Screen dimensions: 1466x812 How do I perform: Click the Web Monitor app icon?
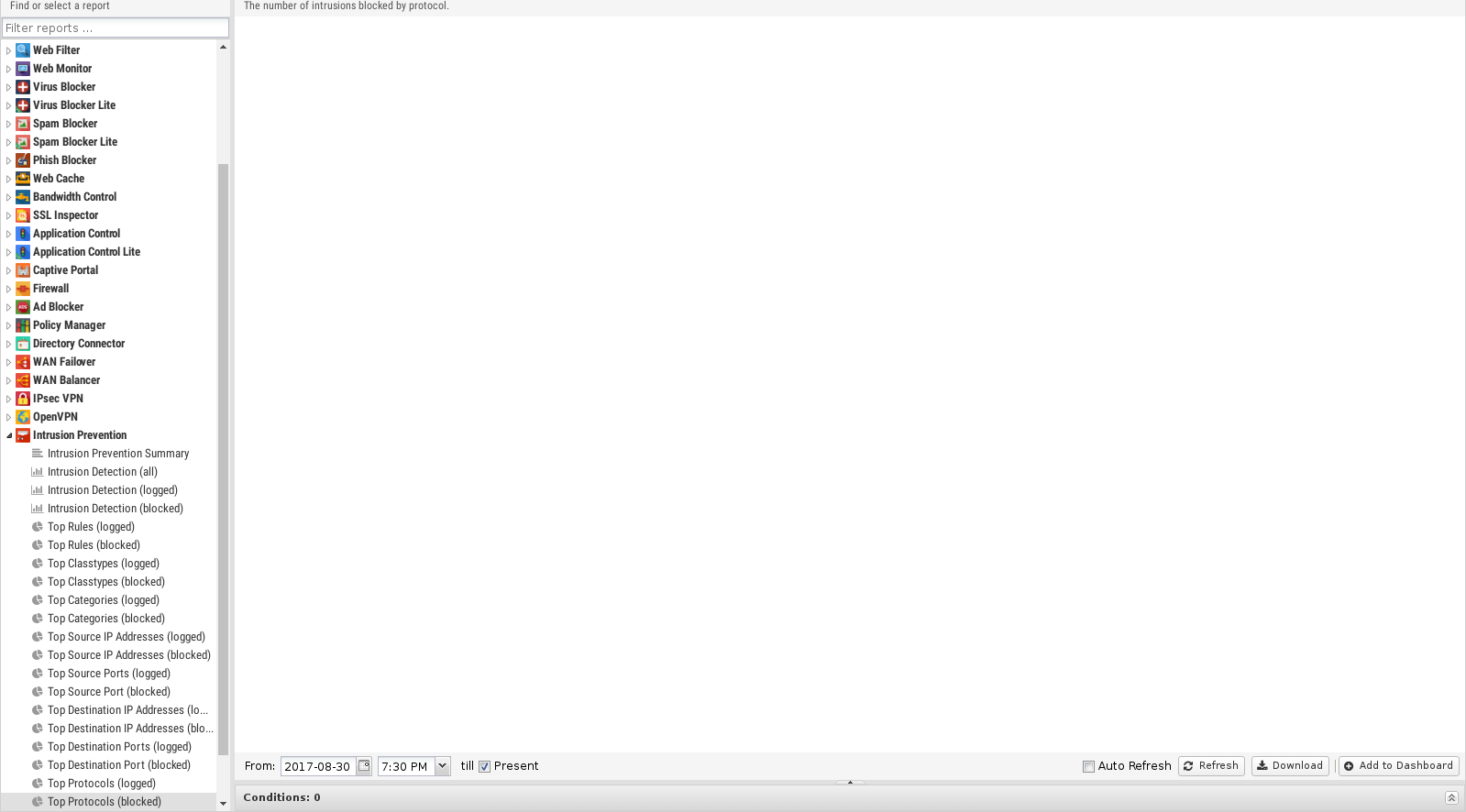tap(23, 69)
